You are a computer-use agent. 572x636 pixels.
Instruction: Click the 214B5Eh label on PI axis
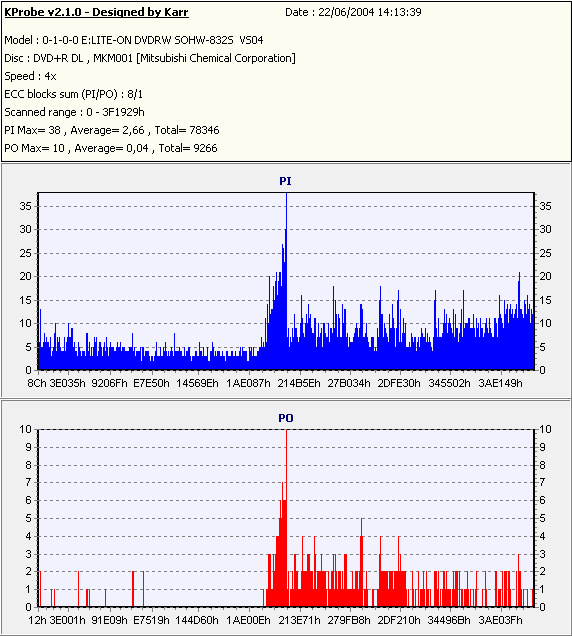click(299, 383)
